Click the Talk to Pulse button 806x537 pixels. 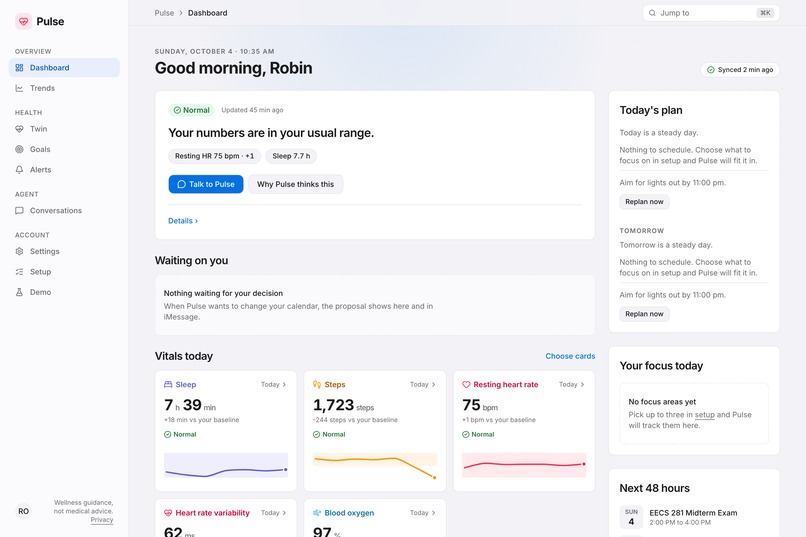[206, 184]
